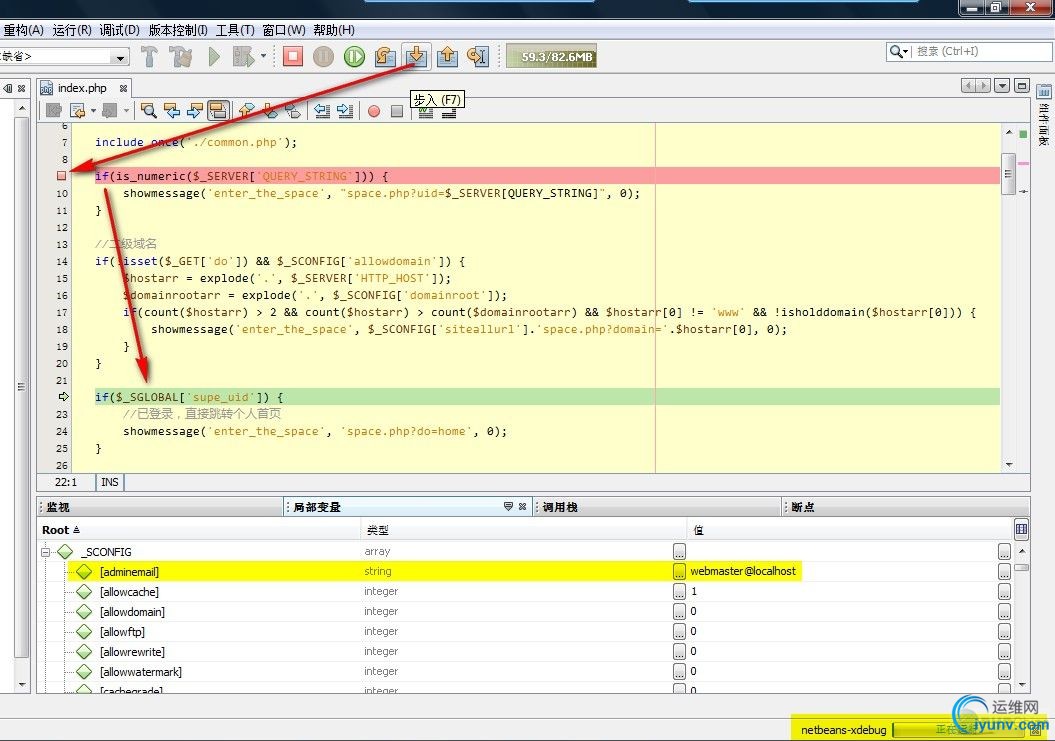Run the project with green play icon
1055x741 pixels.
214,57
